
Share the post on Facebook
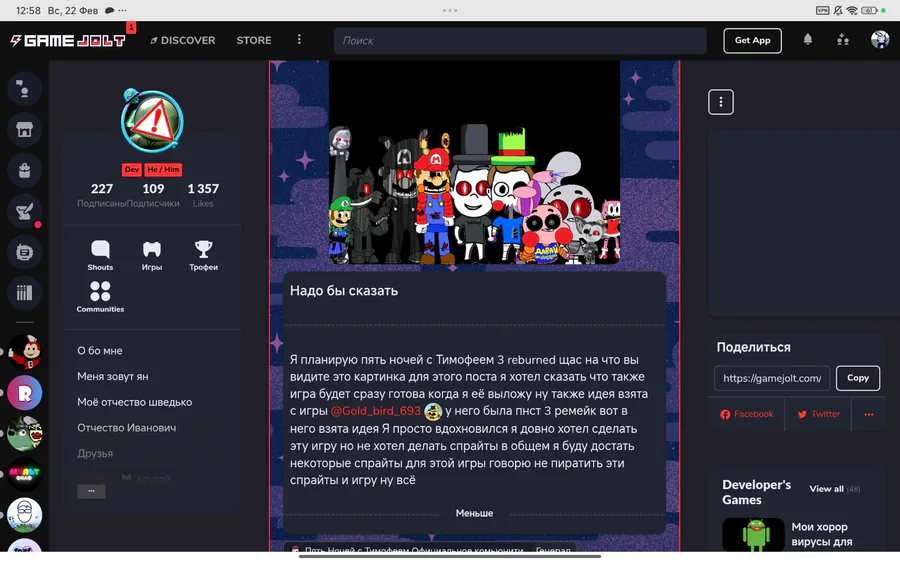pyautogui.click(x=747, y=414)
